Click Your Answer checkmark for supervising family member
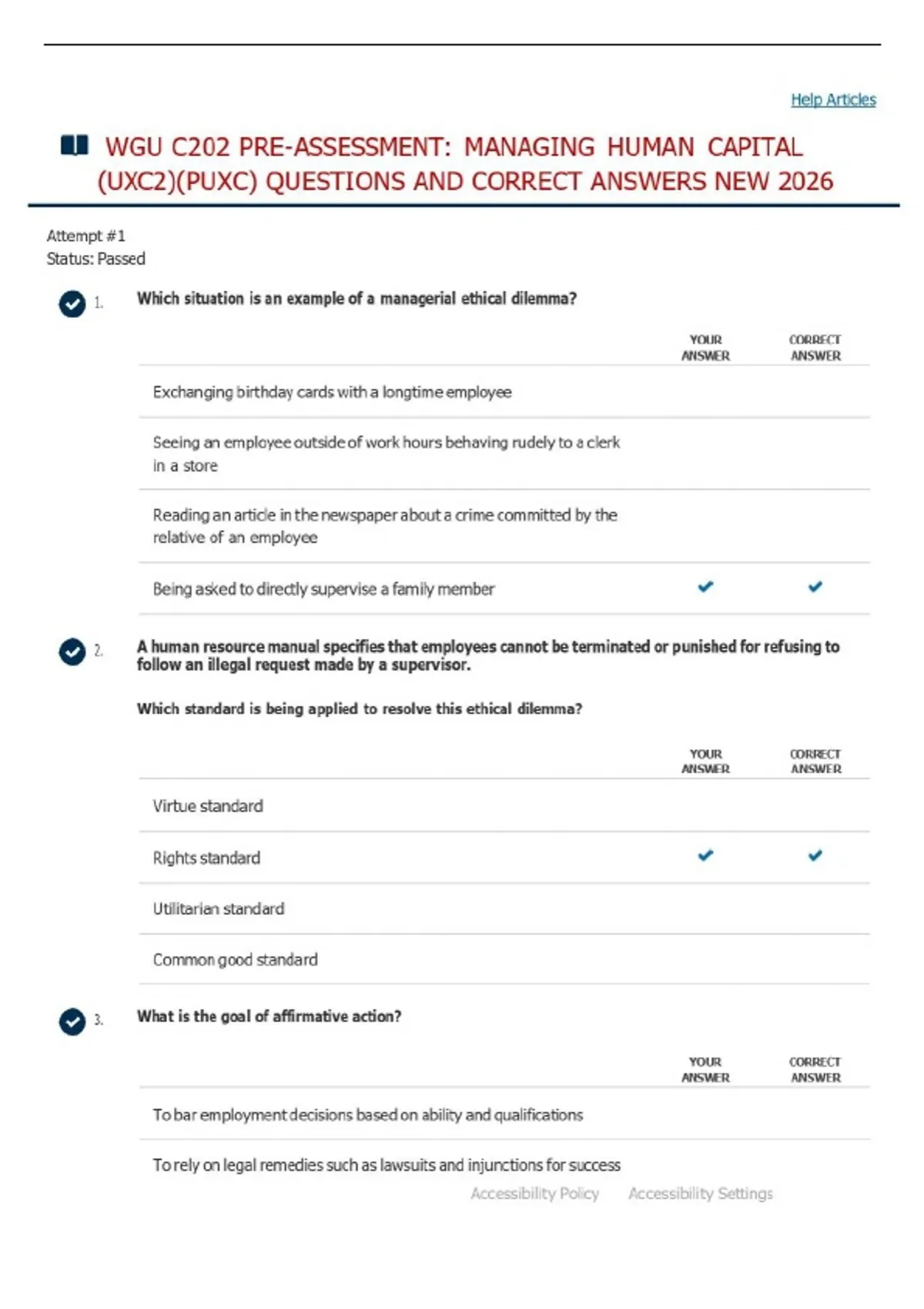The image size is (924, 1309). click(x=705, y=587)
